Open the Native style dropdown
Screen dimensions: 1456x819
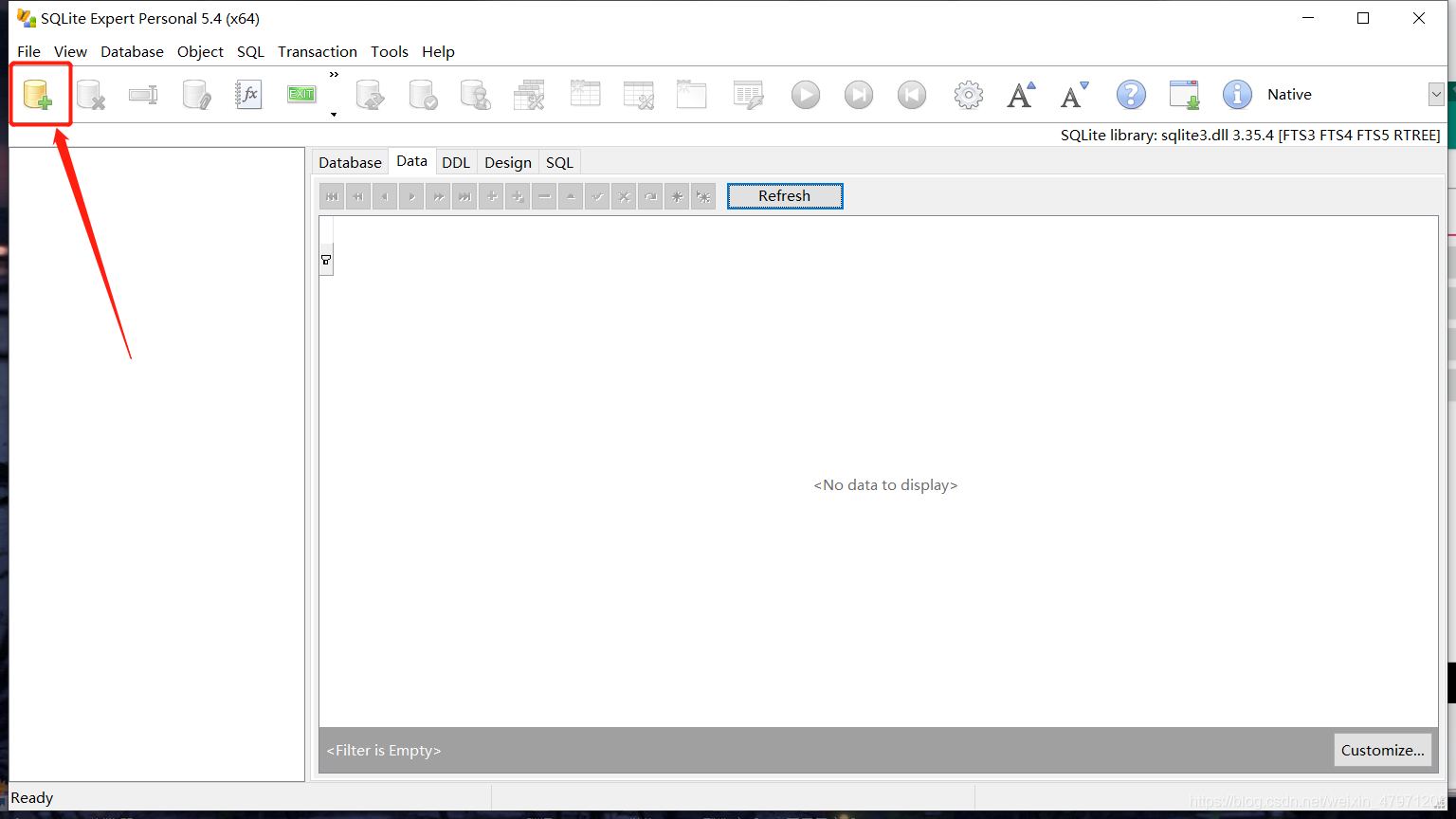pos(1436,94)
